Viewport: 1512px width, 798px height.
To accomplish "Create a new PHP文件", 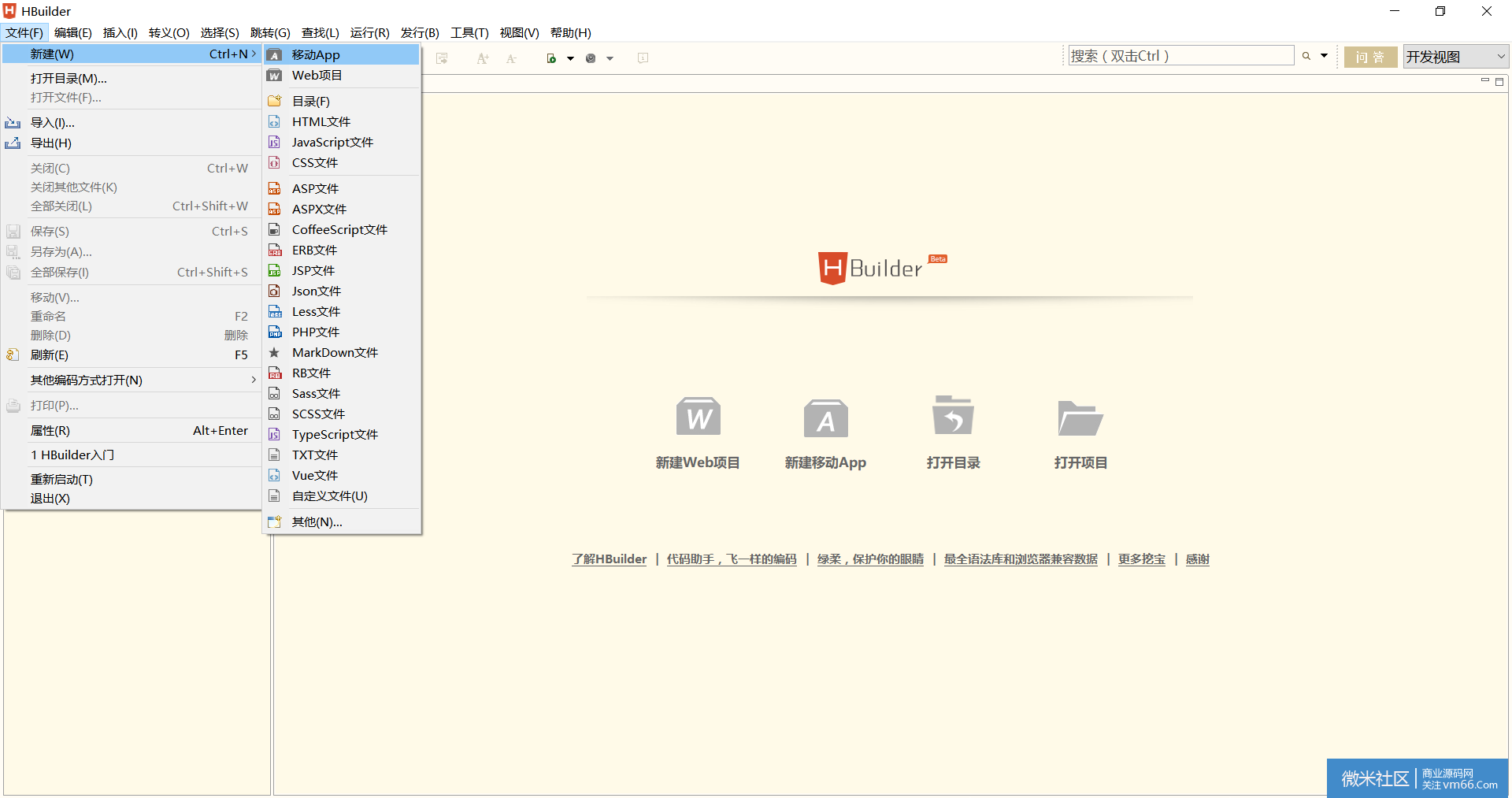I will pyautogui.click(x=342, y=332).
